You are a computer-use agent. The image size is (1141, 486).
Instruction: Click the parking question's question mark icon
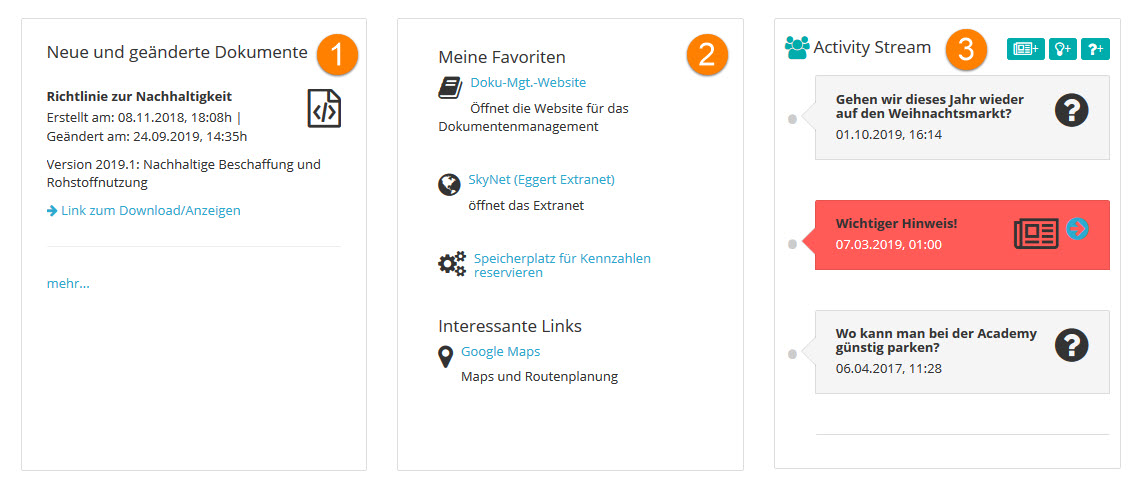click(x=1071, y=345)
